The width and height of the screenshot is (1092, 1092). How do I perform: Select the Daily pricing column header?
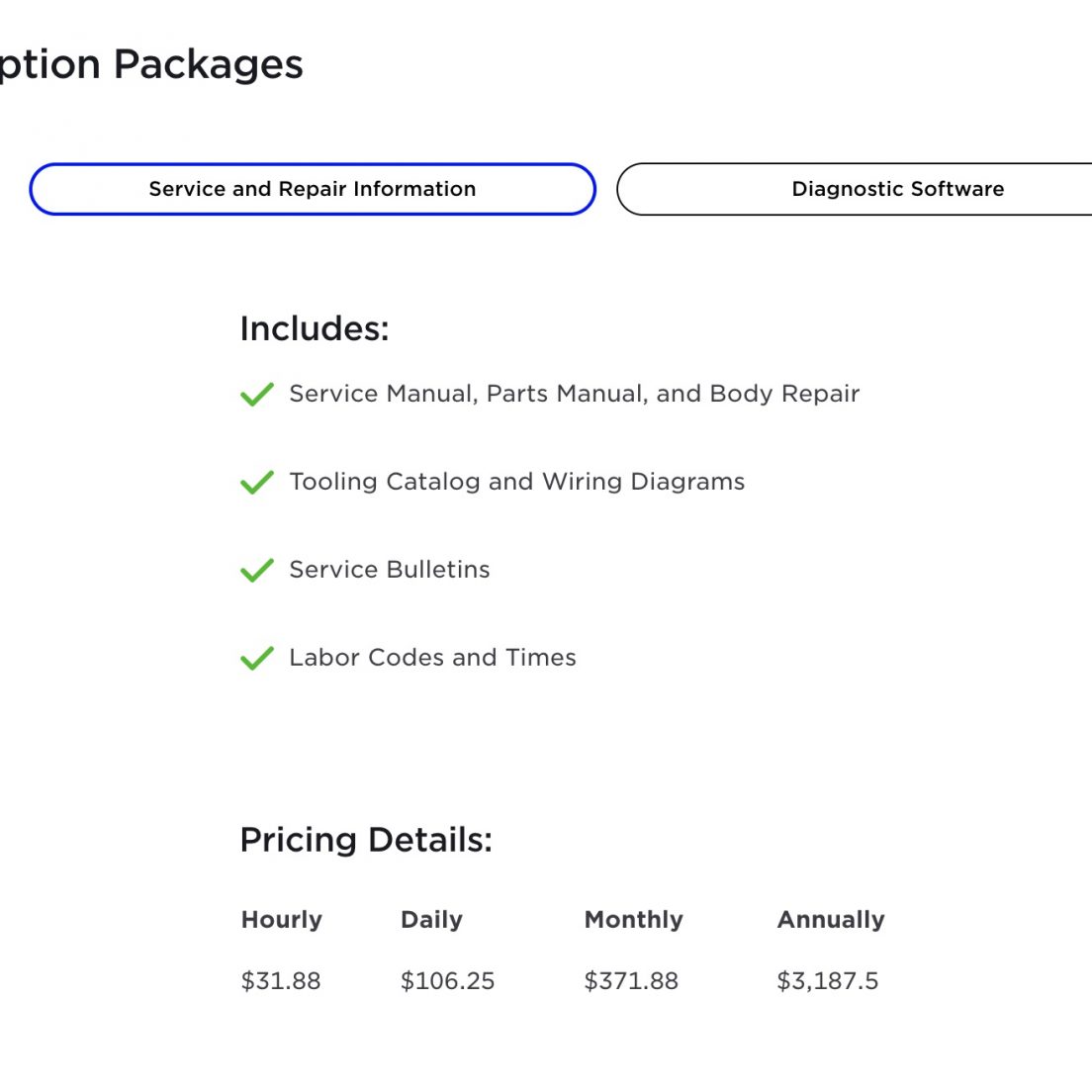[x=431, y=919]
